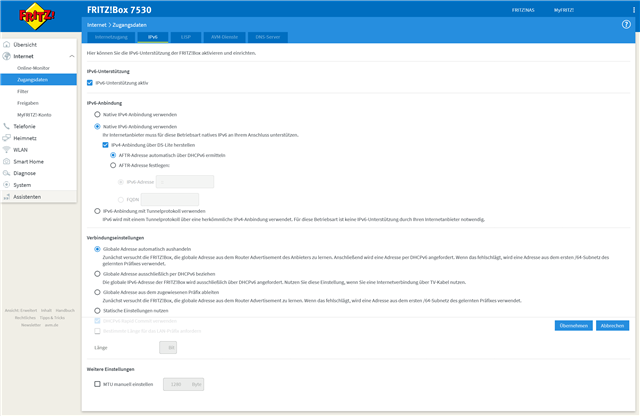640x416 pixels.
Task: Collapse the Internet menu chevron
Action: coord(72,56)
